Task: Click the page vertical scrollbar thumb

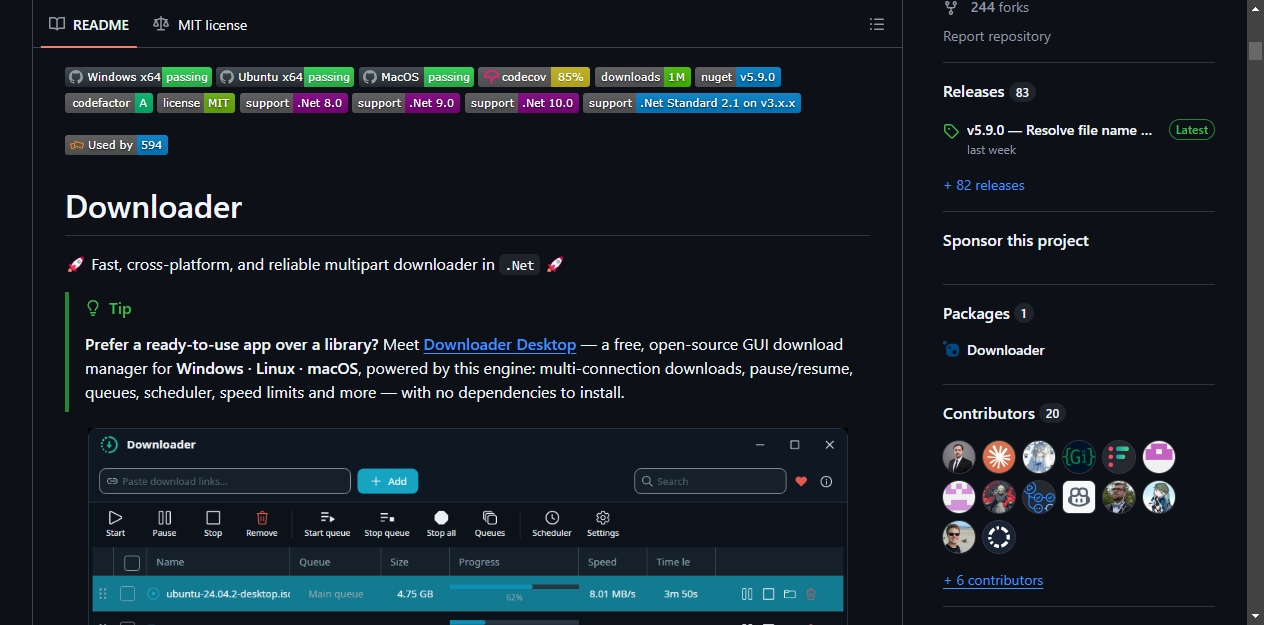Action: pos(1255,51)
